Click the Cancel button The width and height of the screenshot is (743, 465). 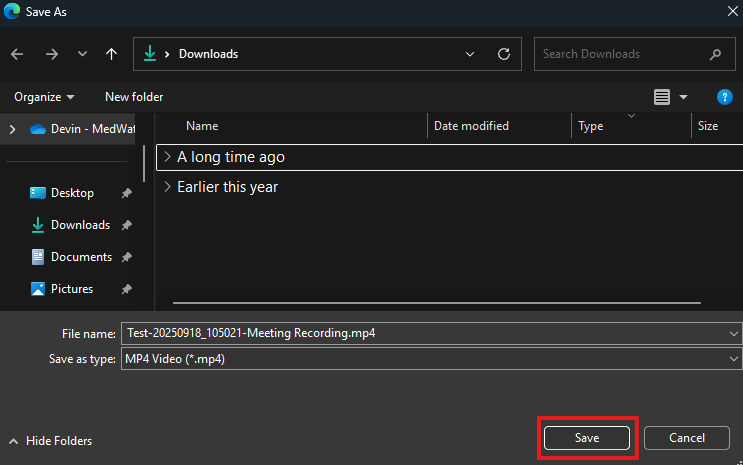click(x=686, y=438)
